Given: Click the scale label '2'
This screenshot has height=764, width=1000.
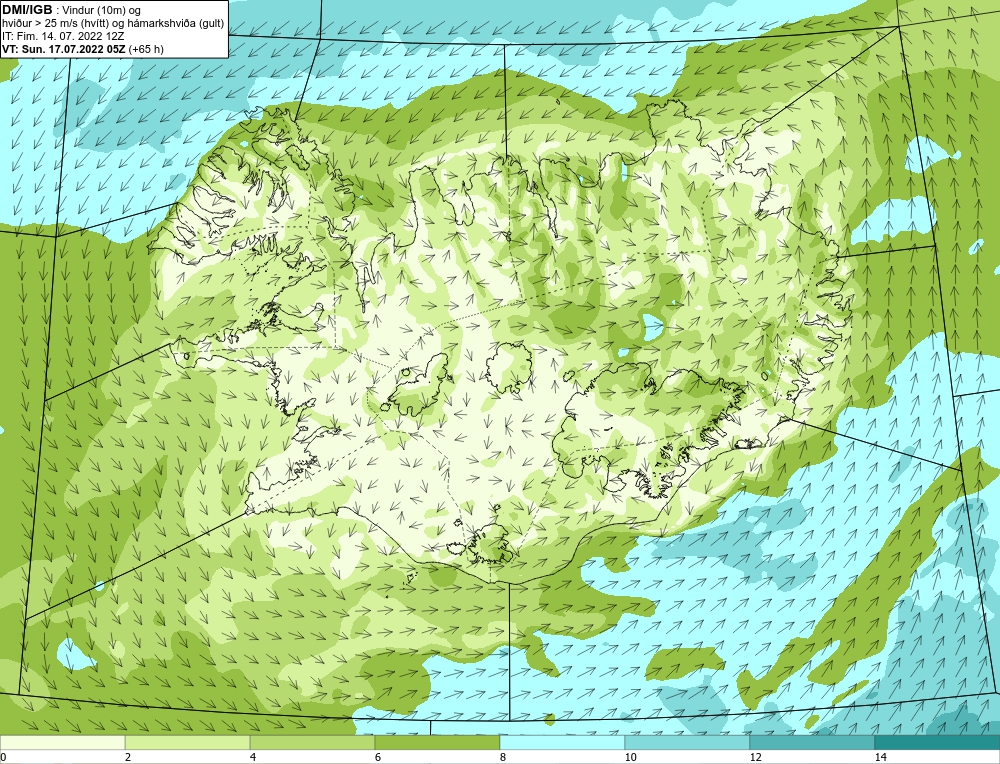Looking at the screenshot, I should tap(128, 757).
